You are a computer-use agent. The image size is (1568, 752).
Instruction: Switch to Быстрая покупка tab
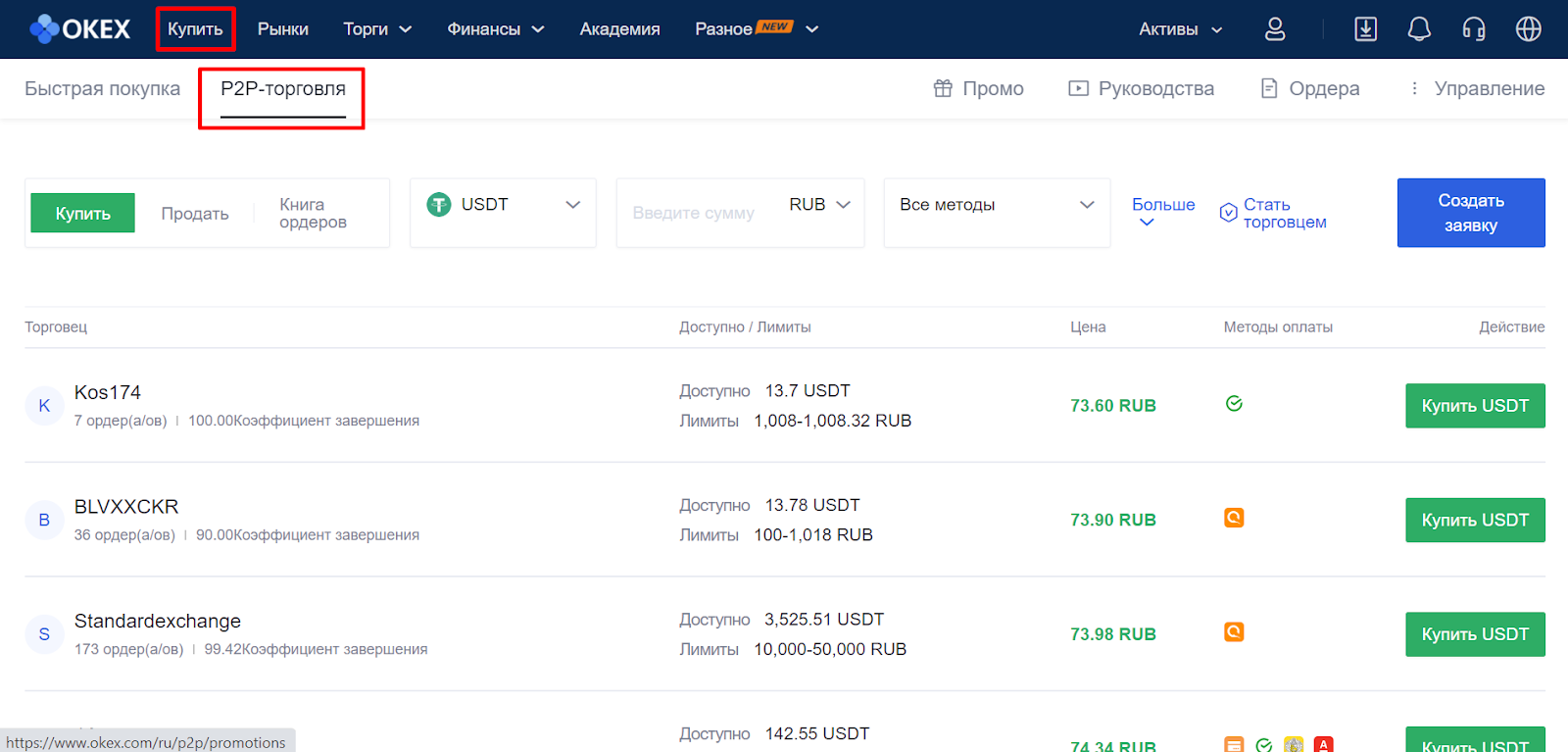click(102, 88)
